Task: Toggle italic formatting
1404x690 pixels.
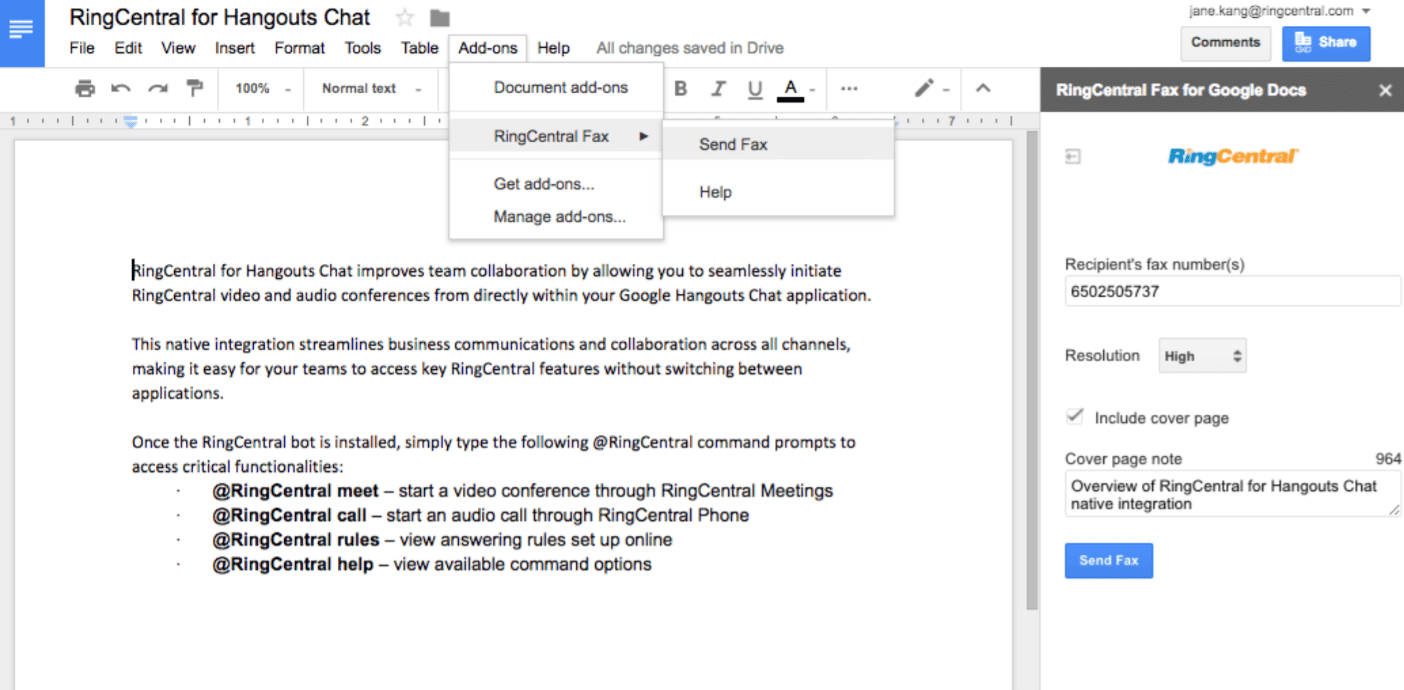Action: pyautogui.click(x=718, y=89)
